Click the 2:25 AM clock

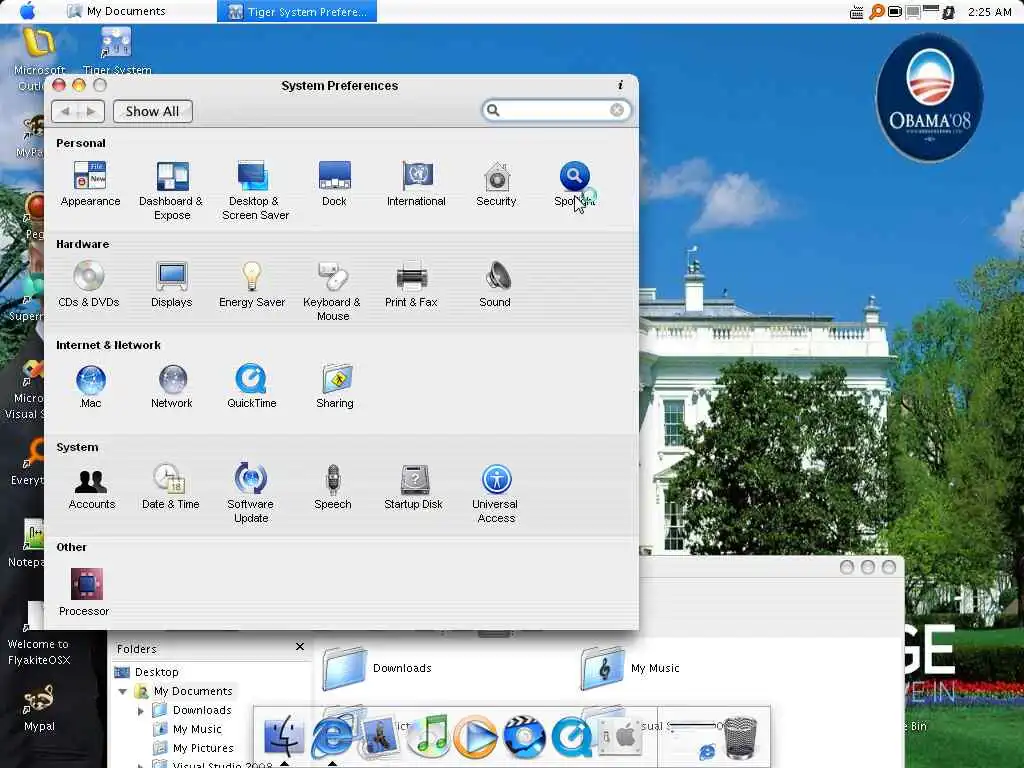pyautogui.click(x=989, y=12)
